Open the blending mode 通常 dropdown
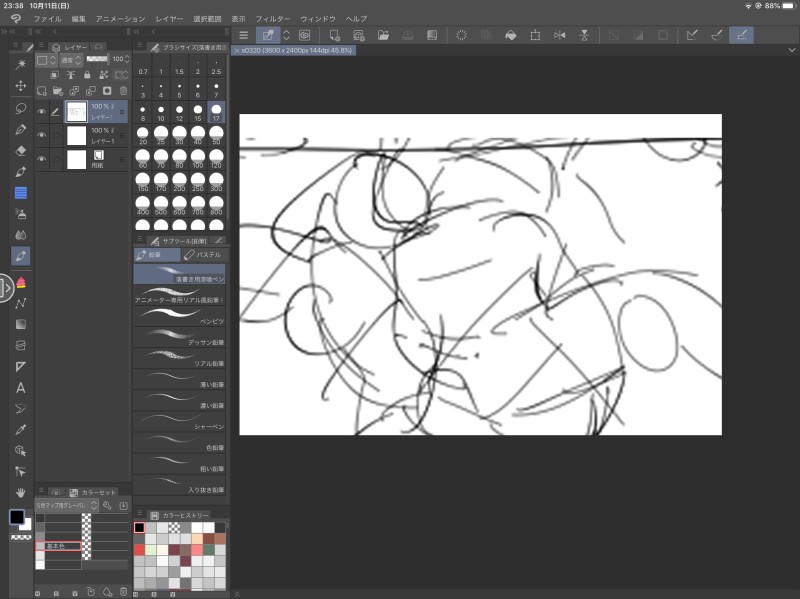Screen dimensions: 800x599 click(71, 60)
